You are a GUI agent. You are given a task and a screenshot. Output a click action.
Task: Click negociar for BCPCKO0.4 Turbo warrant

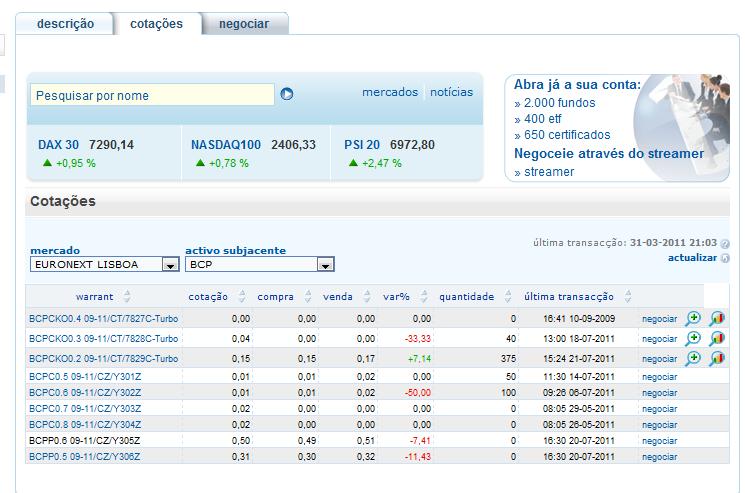pos(659,319)
